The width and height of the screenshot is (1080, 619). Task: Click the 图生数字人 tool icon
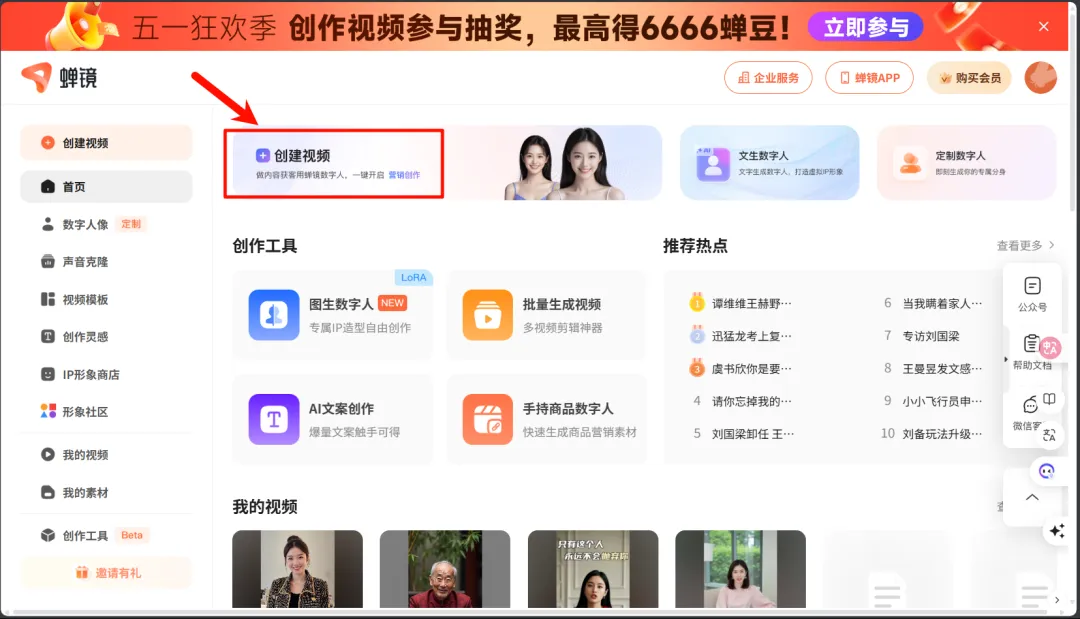click(274, 315)
